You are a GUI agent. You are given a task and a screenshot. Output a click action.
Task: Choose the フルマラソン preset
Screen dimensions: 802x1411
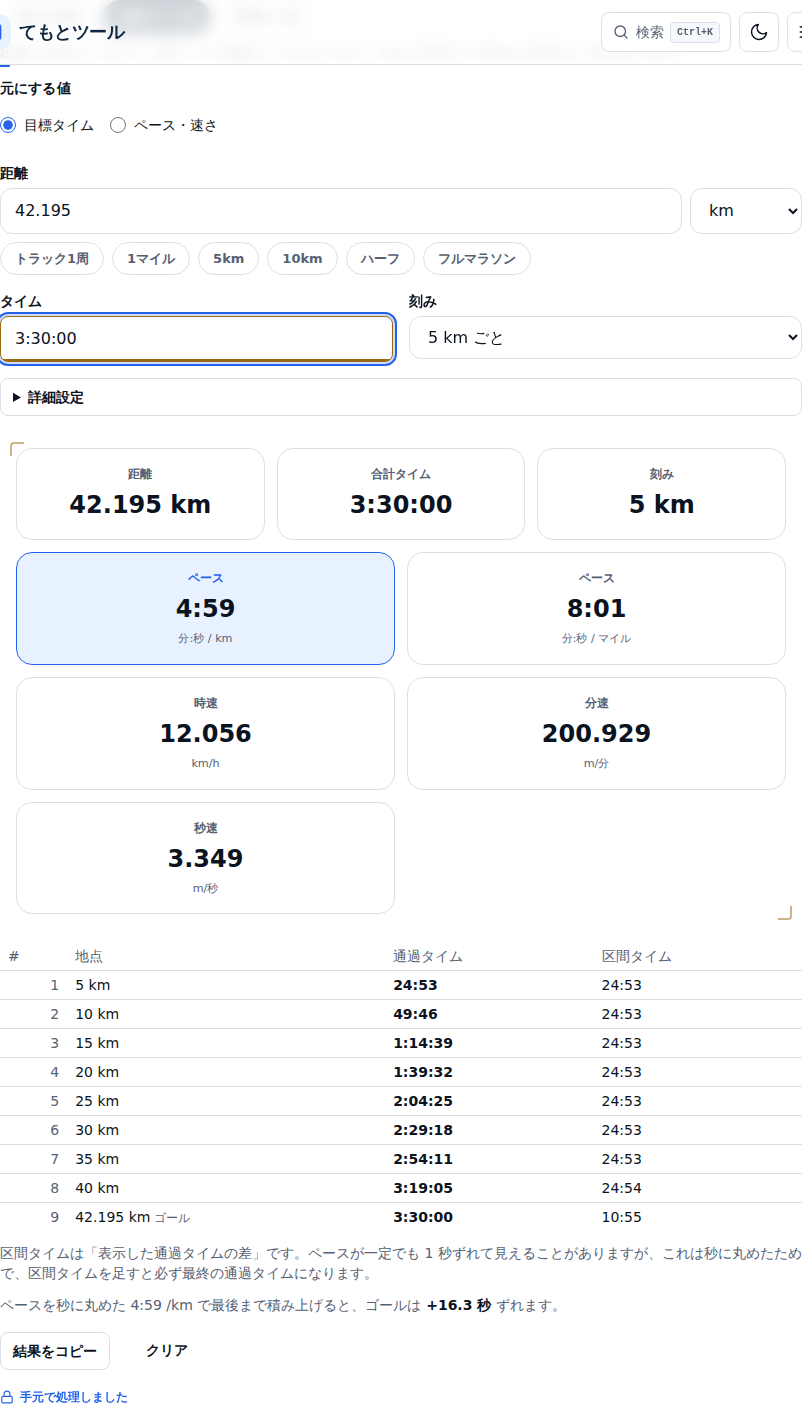477,259
